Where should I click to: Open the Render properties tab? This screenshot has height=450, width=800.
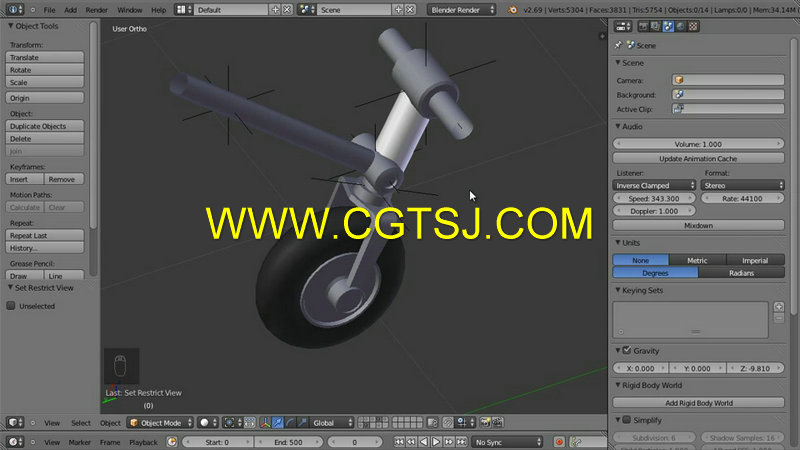[x=643, y=26]
